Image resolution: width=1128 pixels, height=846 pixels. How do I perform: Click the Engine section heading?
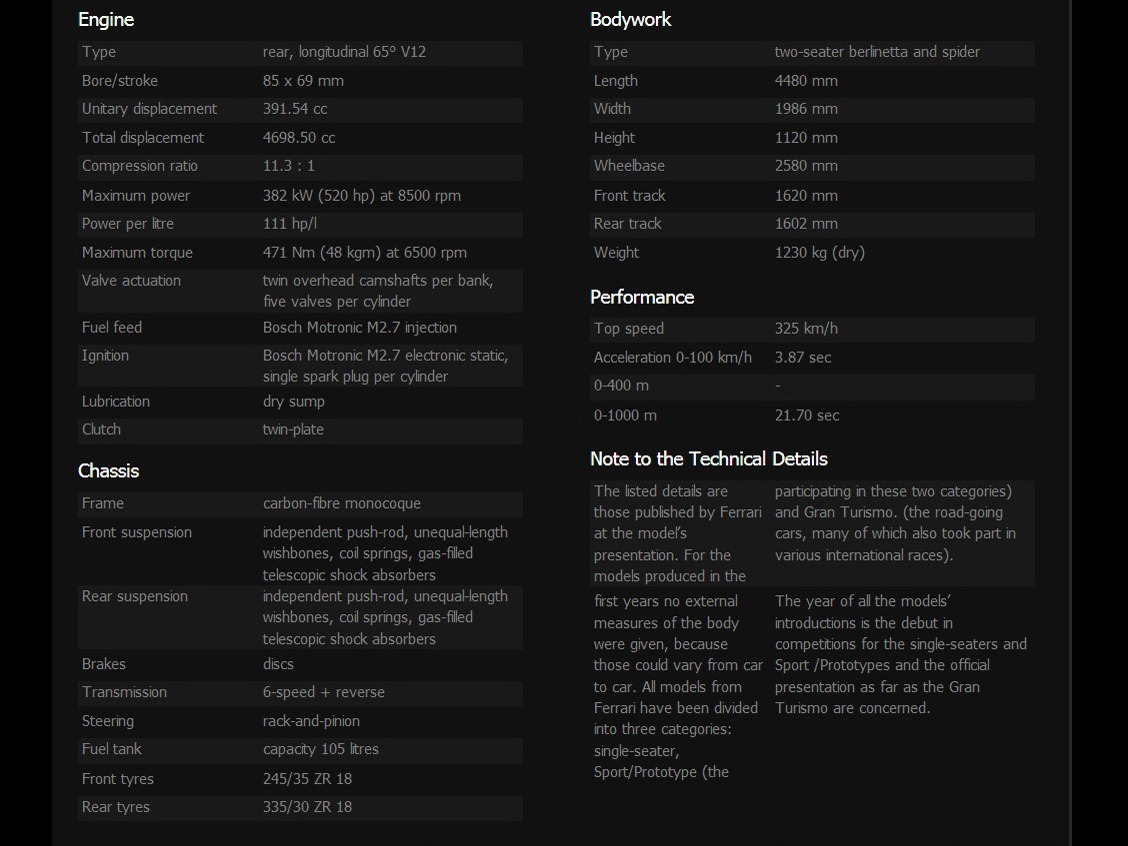coord(106,19)
